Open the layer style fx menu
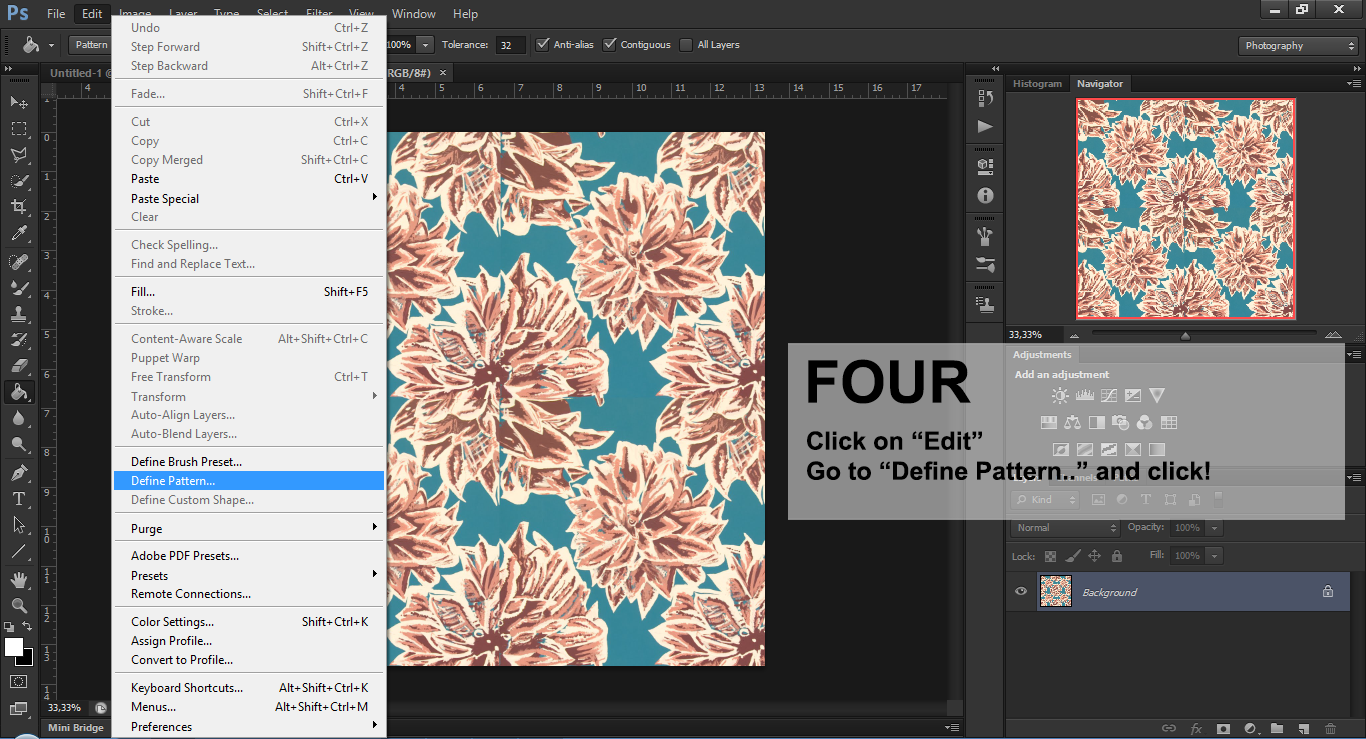 [1195, 729]
